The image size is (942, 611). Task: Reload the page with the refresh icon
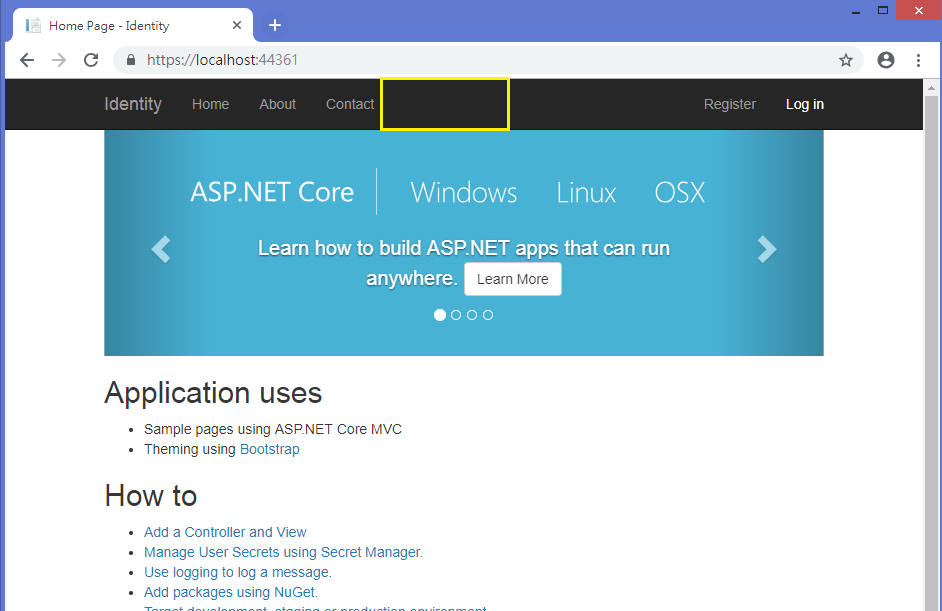click(x=91, y=60)
